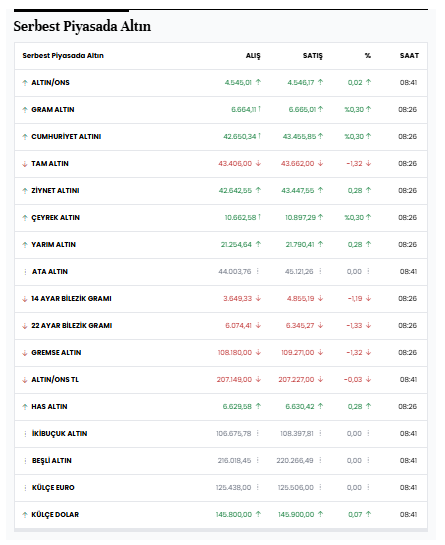Click the SATIŞ column header
Screen dimensions: 445x545
click(313, 56)
